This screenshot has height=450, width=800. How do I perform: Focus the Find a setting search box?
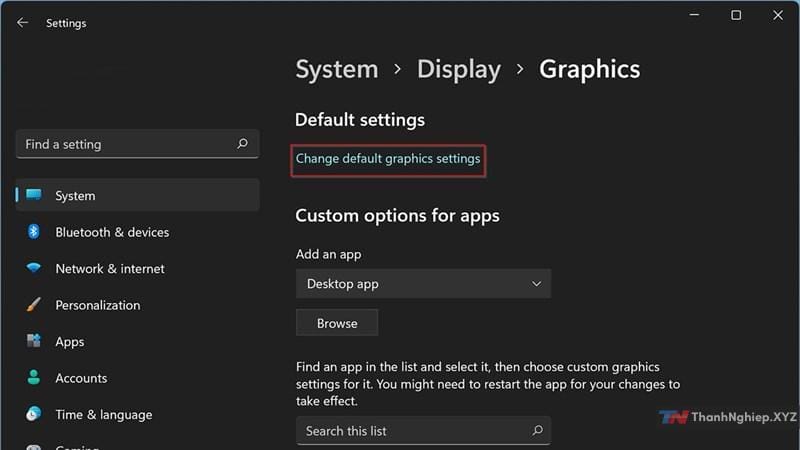(137, 144)
